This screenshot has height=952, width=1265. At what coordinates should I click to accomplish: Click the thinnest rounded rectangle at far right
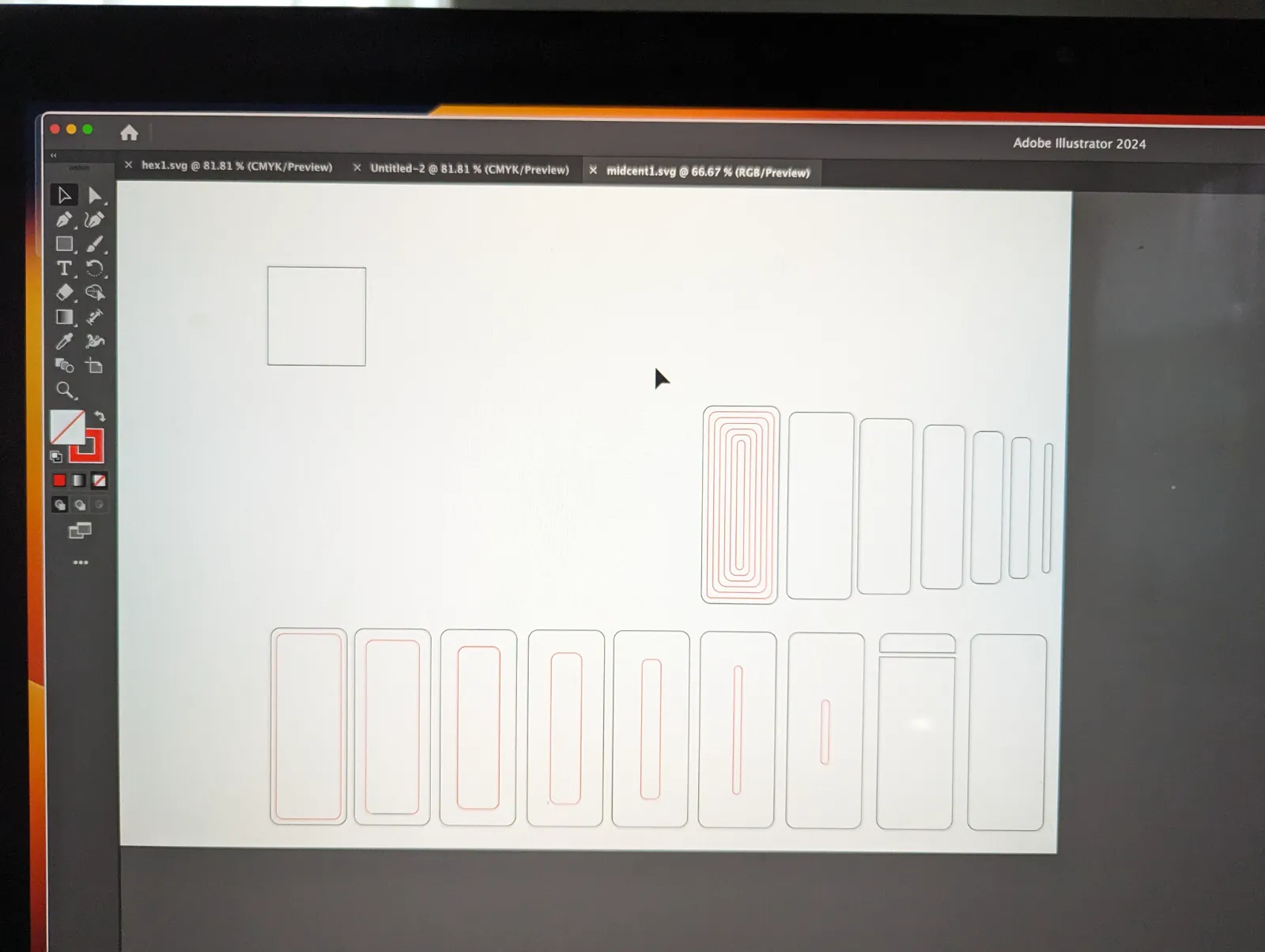tap(1047, 508)
